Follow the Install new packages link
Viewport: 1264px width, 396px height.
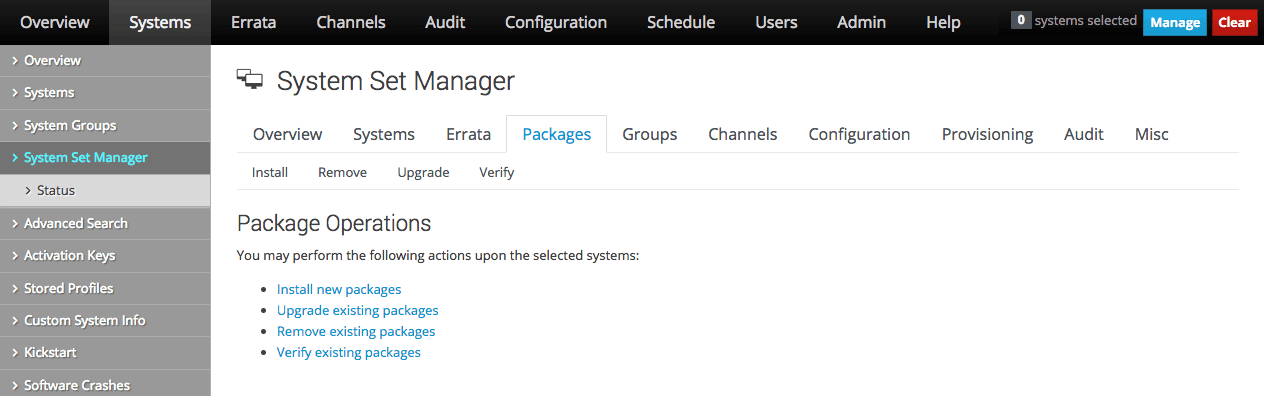339,289
